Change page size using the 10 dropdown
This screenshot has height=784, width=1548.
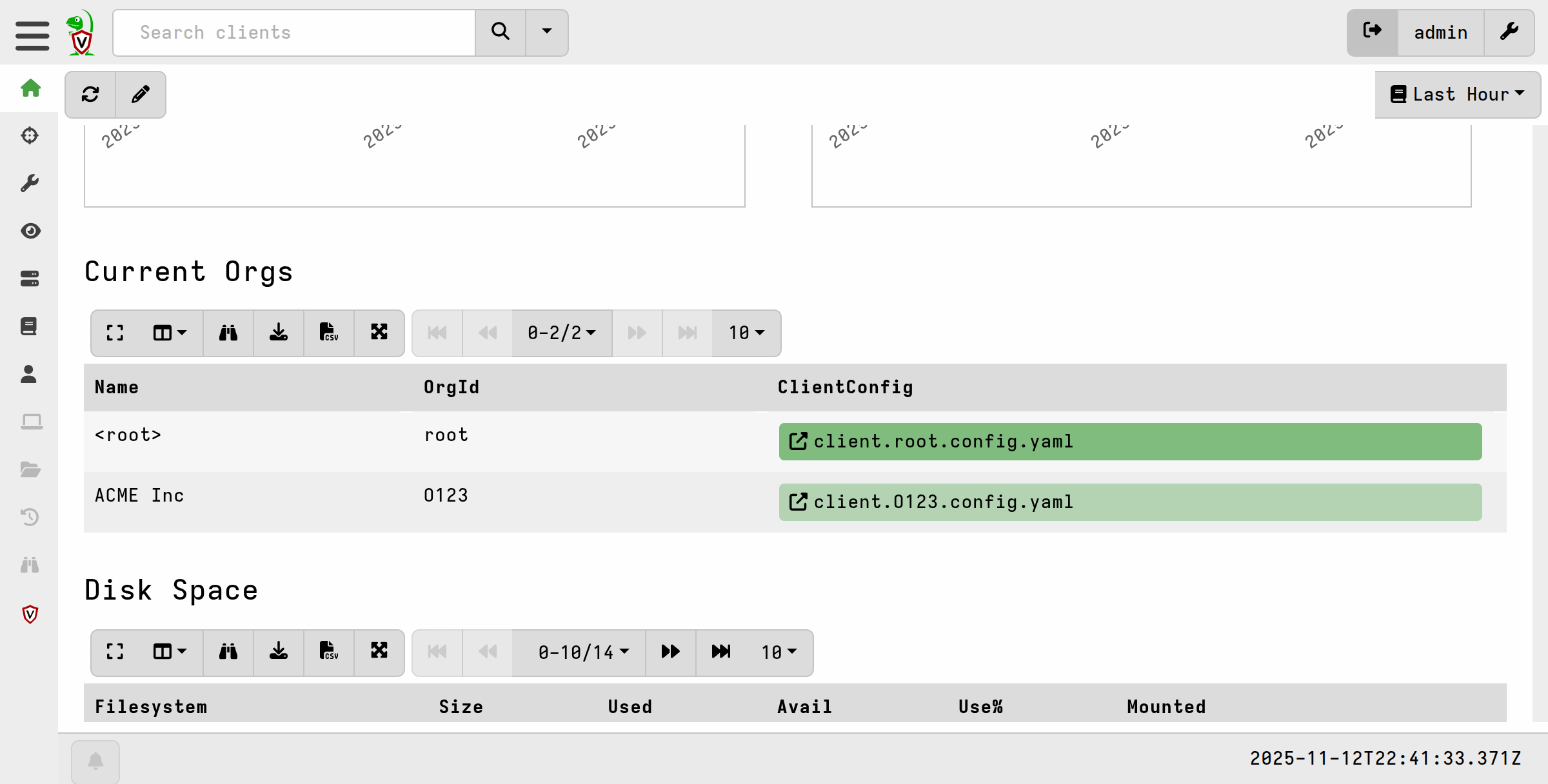746,333
